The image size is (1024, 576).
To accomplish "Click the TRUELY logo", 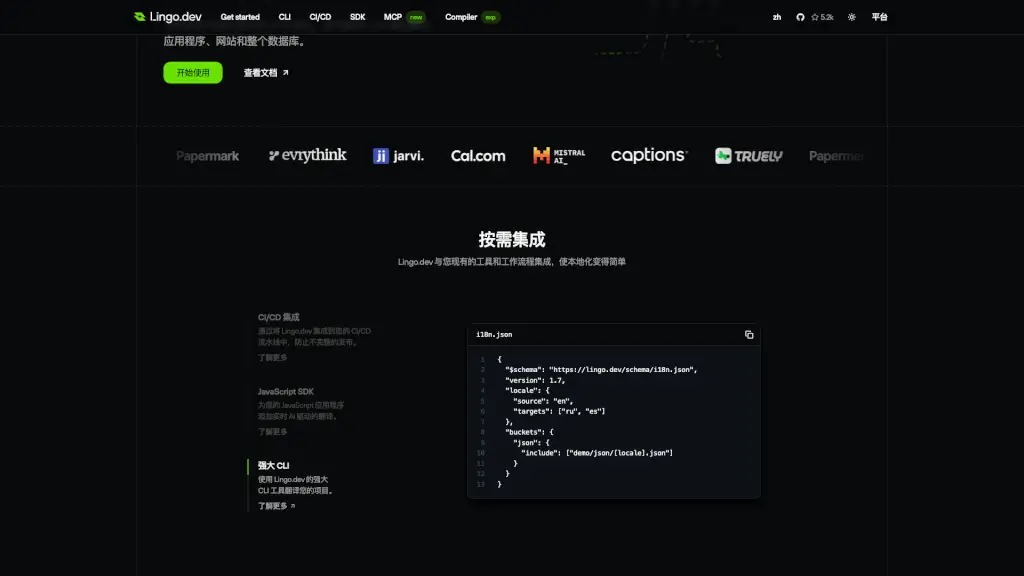I will 747,155.
